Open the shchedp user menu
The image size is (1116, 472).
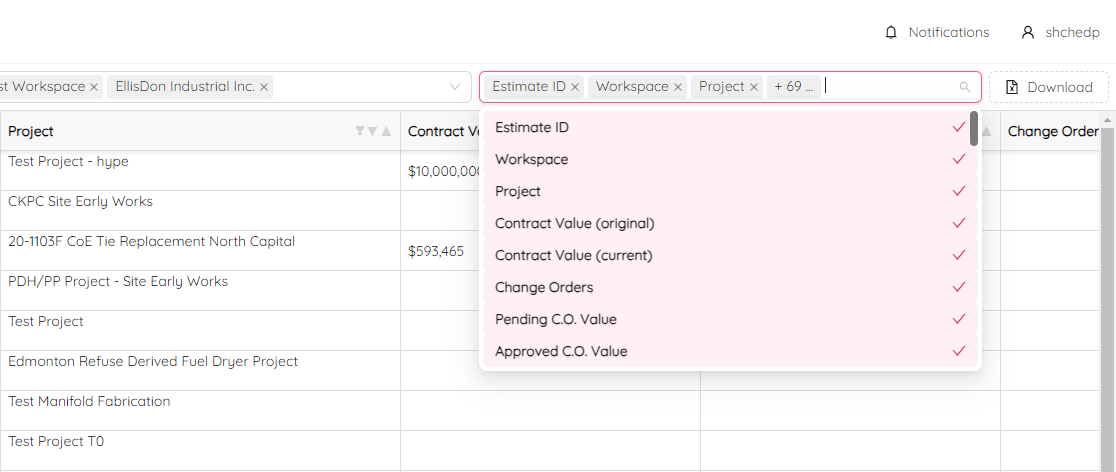click(x=1073, y=33)
